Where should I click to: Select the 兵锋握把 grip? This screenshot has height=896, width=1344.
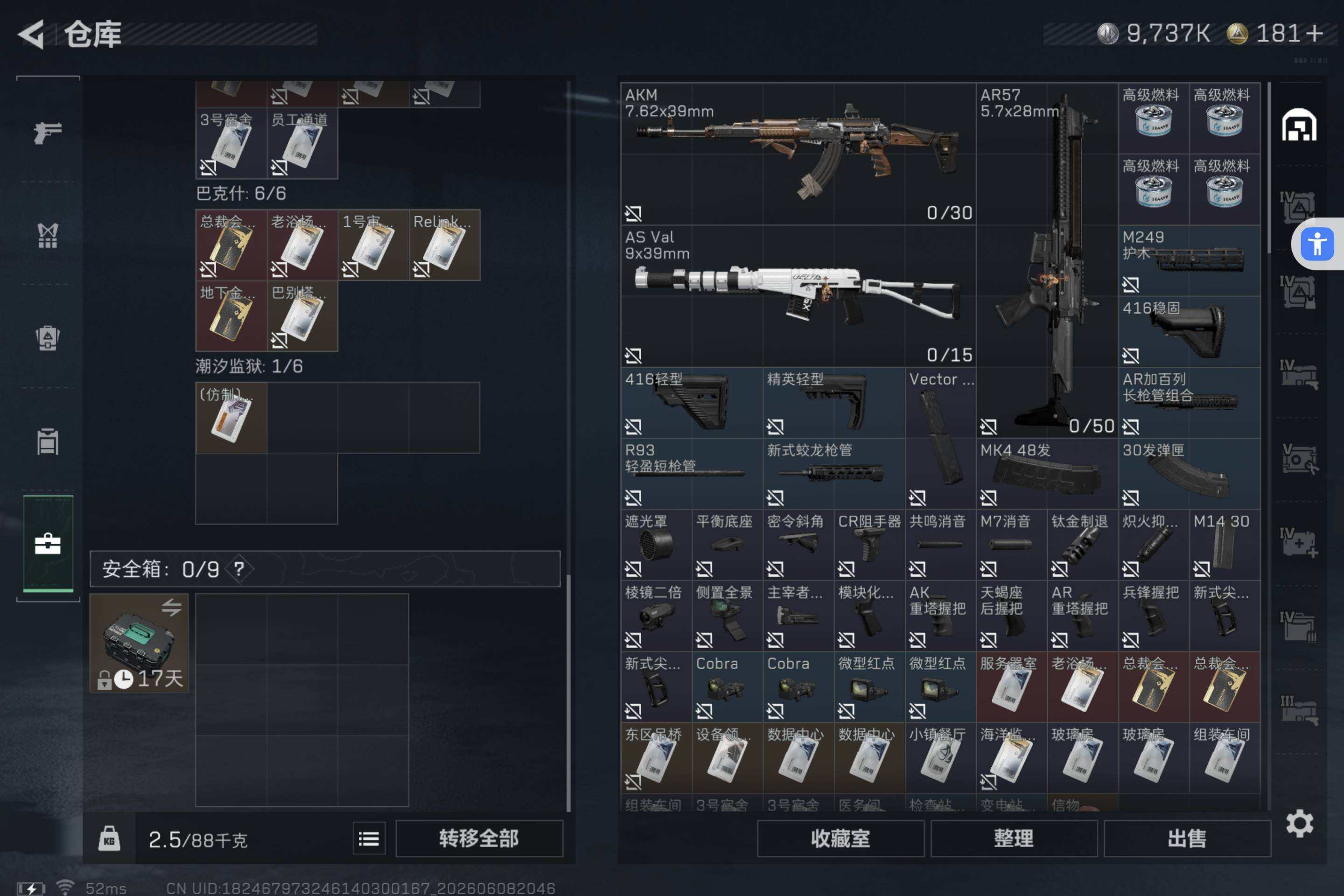[1154, 616]
